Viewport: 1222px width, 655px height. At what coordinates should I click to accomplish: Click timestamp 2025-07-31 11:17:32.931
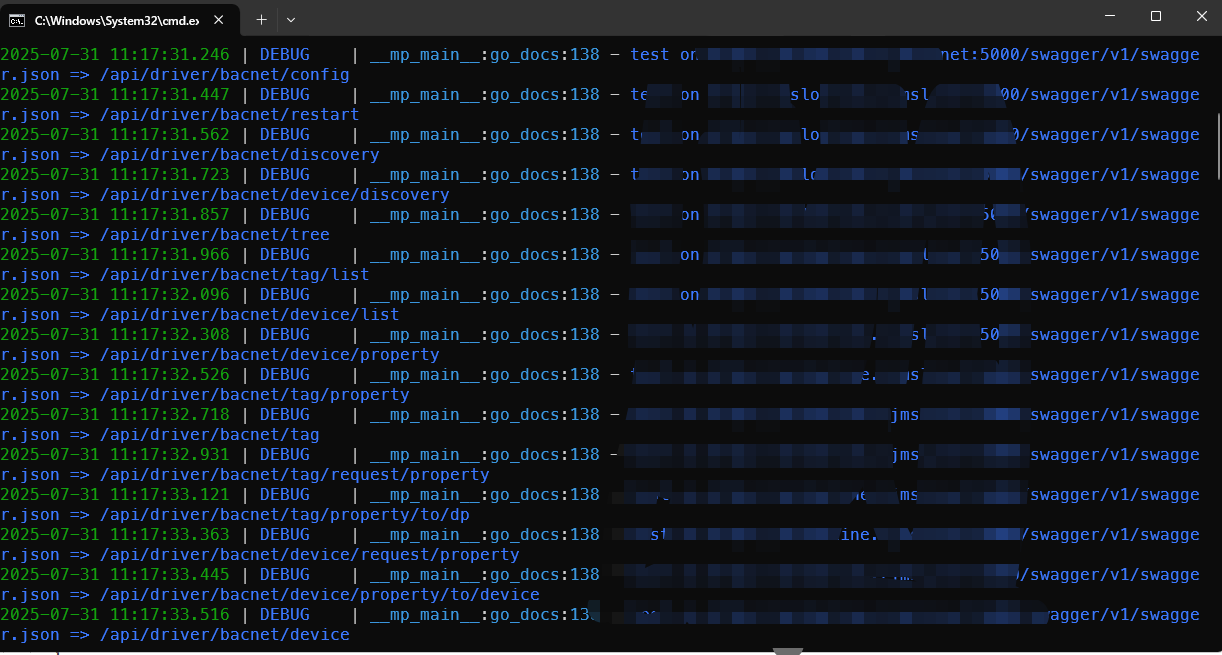click(115, 455)
